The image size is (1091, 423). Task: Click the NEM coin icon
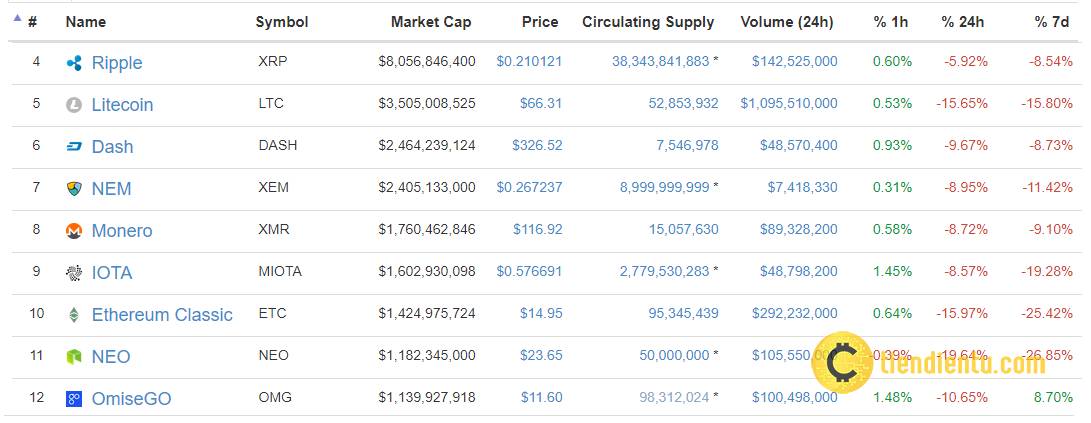[x=74, y=189]
